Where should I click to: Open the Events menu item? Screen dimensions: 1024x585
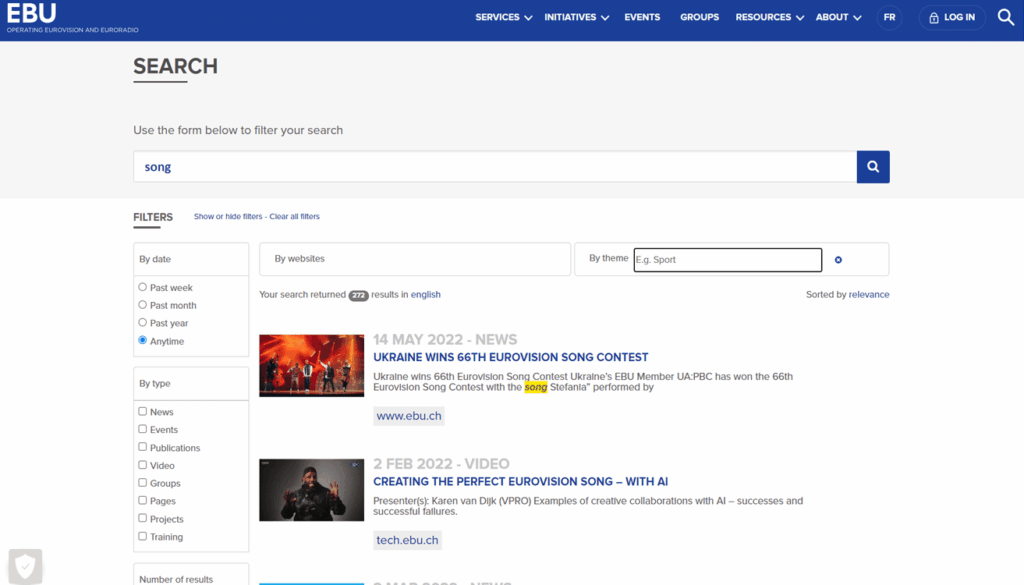tap(642, 17)
